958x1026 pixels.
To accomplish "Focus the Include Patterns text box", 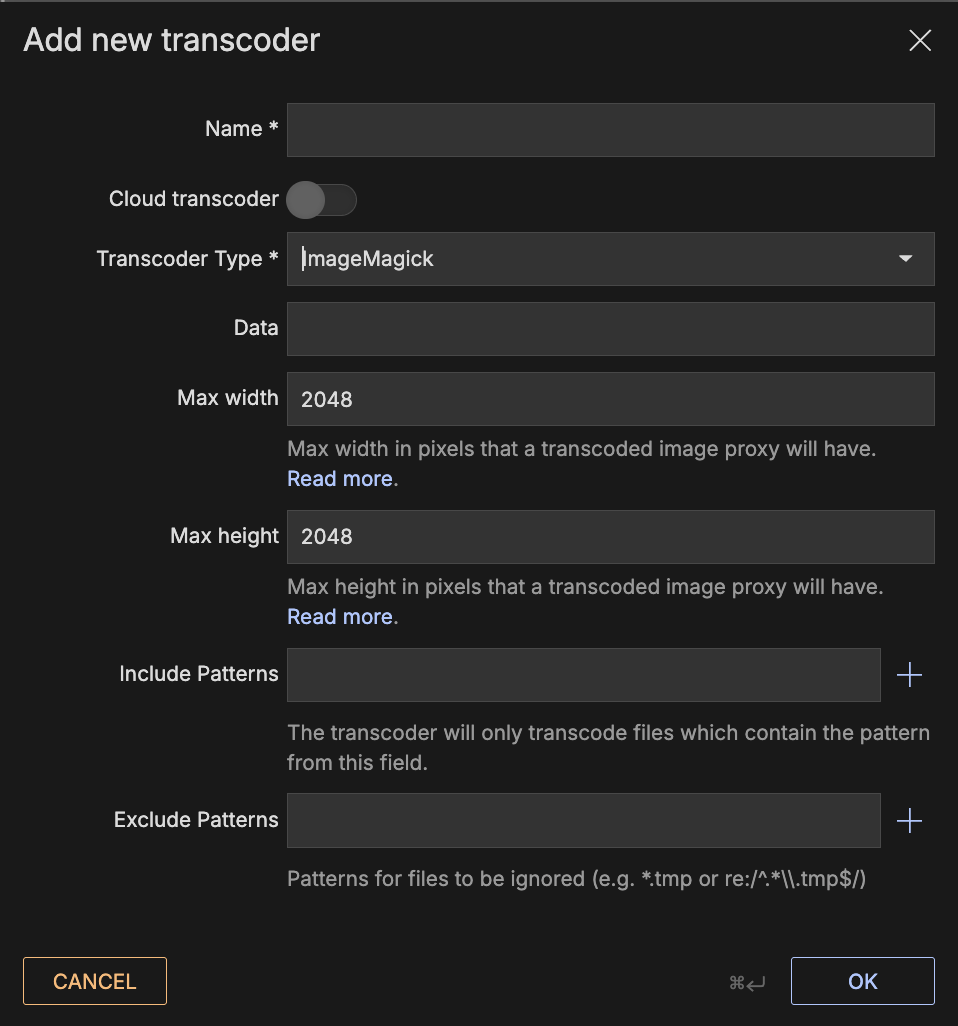I will pos(583,675).
